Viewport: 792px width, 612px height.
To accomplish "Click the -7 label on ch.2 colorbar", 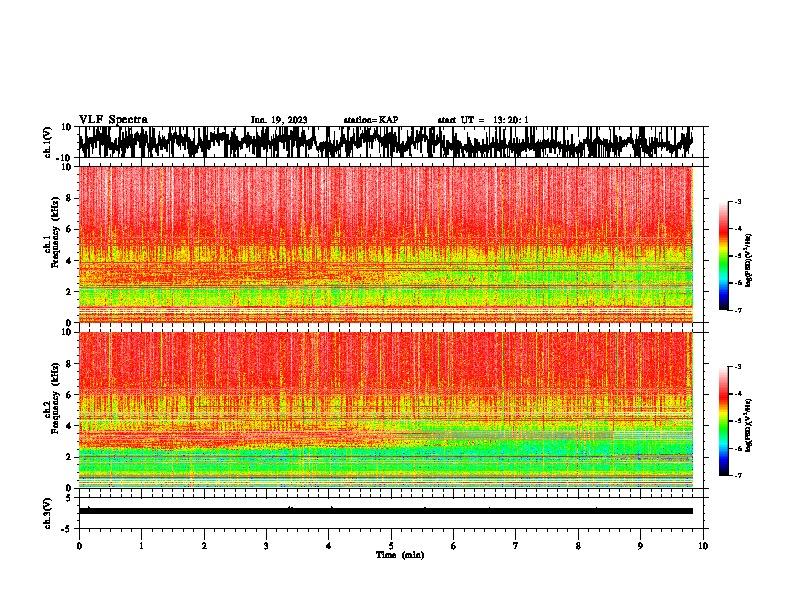I will tap(737, 475).
